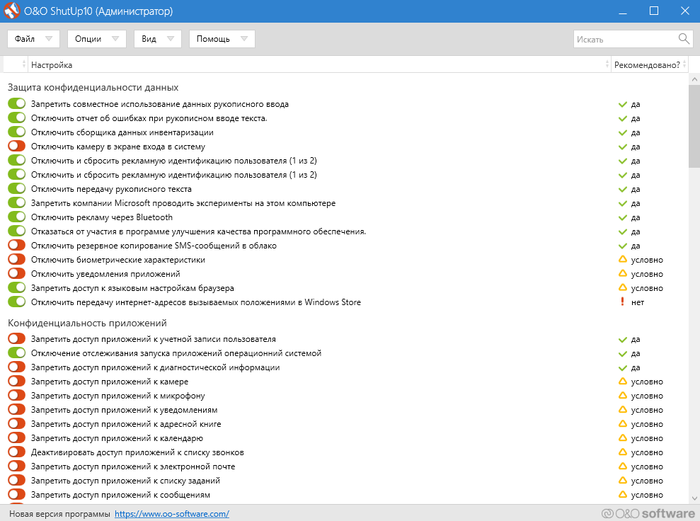Click the Опции menu label

(x=88, y=39)
